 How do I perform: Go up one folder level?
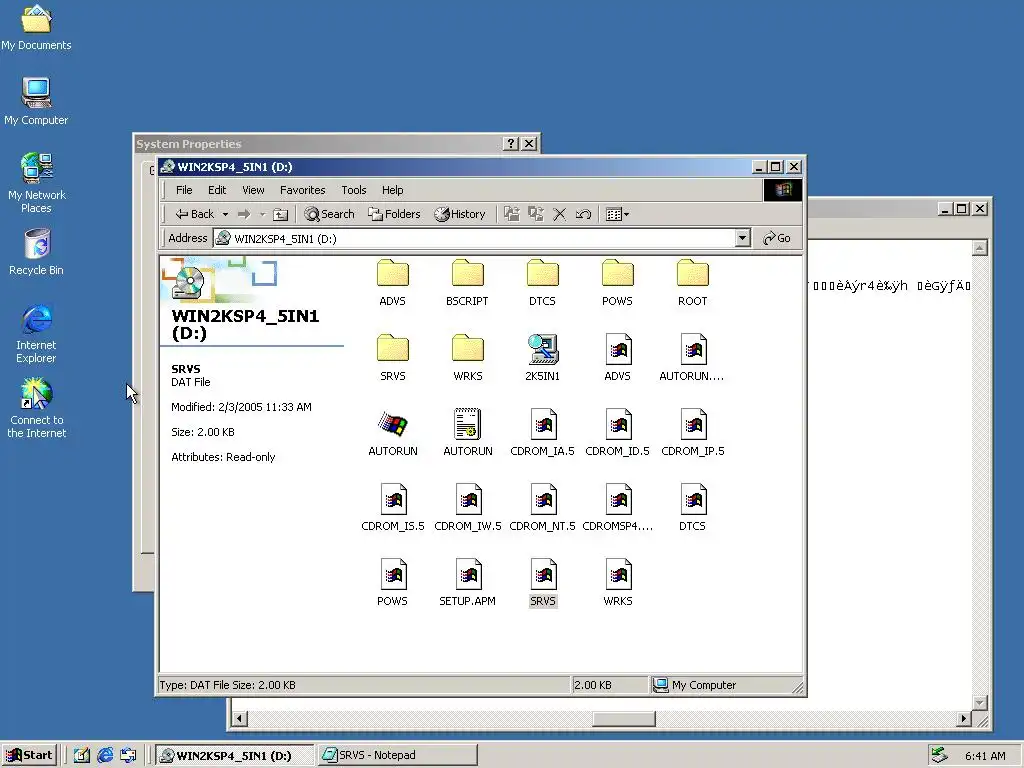pos(280,214)
